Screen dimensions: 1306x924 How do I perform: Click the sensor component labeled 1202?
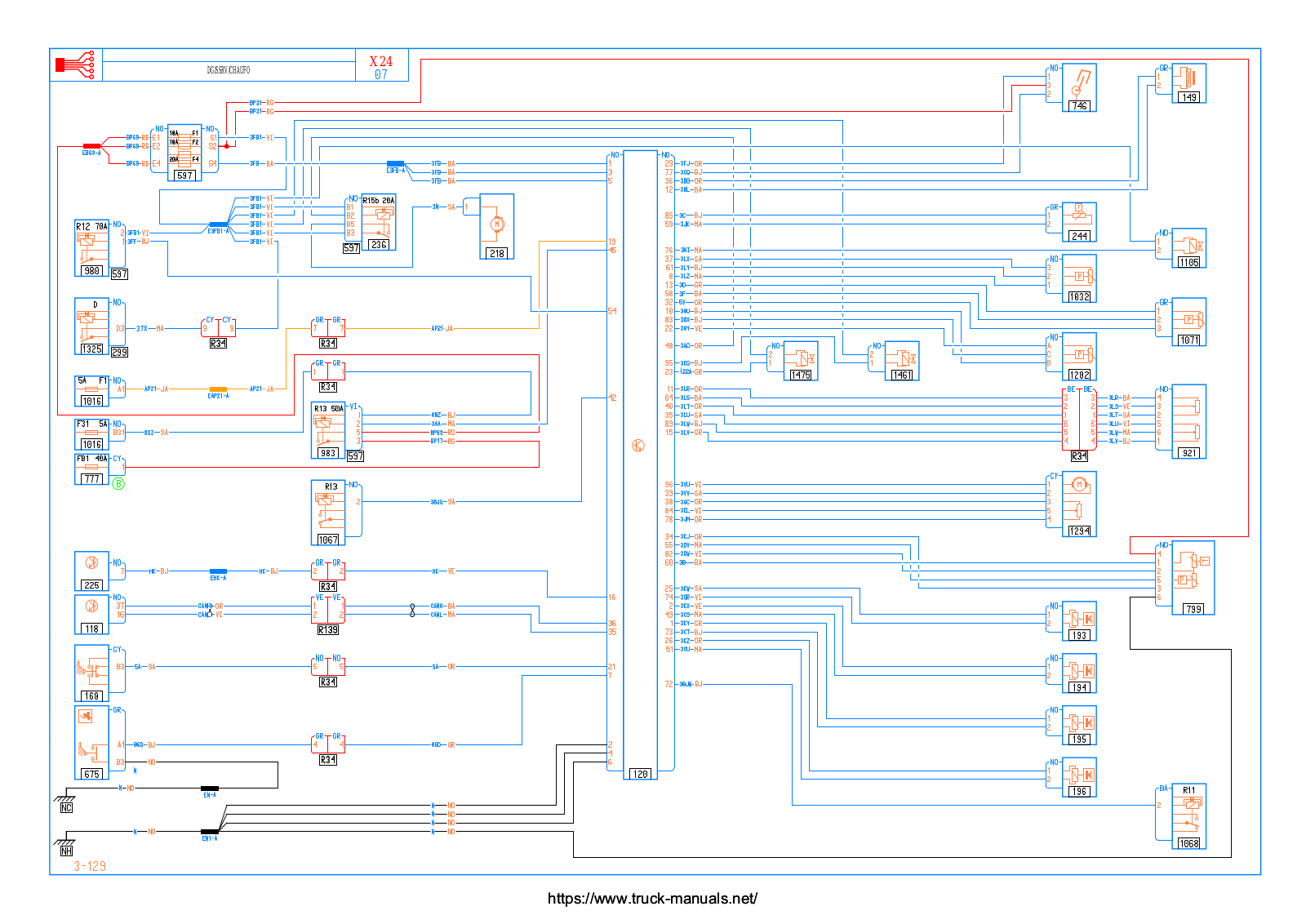tap(1079, 357)
